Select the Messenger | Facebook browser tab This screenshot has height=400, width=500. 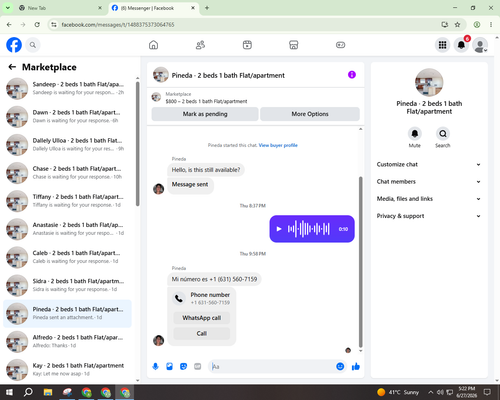(x=153, y=8)
